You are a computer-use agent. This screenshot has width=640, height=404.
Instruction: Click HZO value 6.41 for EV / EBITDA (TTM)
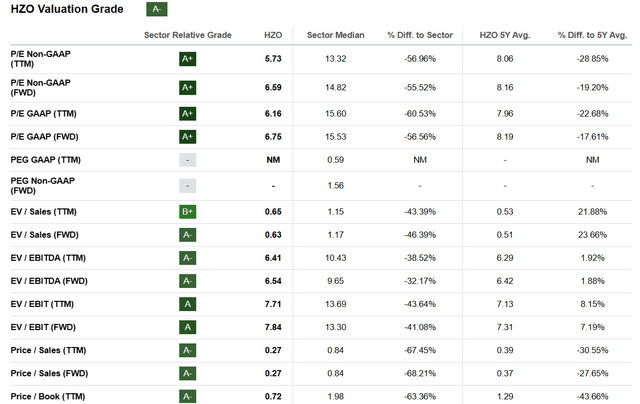pos(273,258)
